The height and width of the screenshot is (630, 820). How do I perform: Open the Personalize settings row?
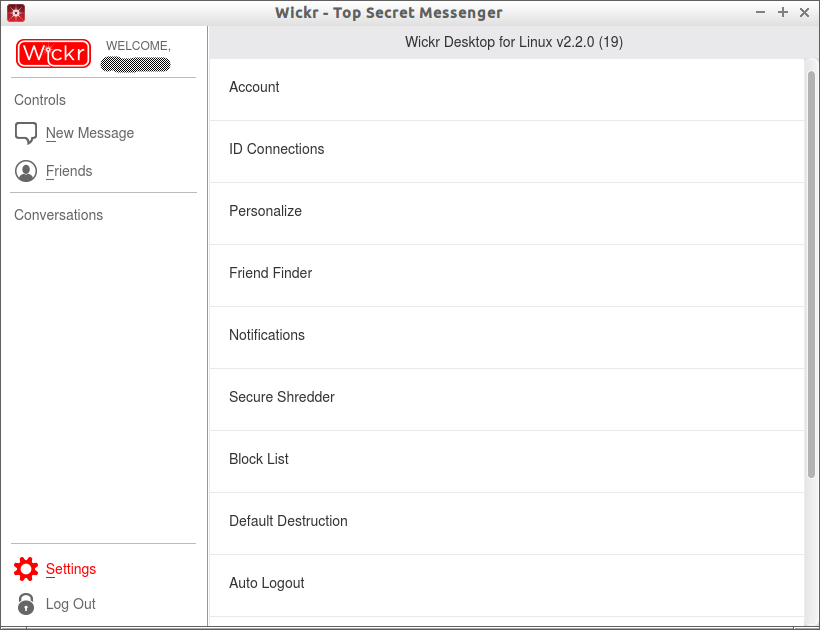(506, 214)
